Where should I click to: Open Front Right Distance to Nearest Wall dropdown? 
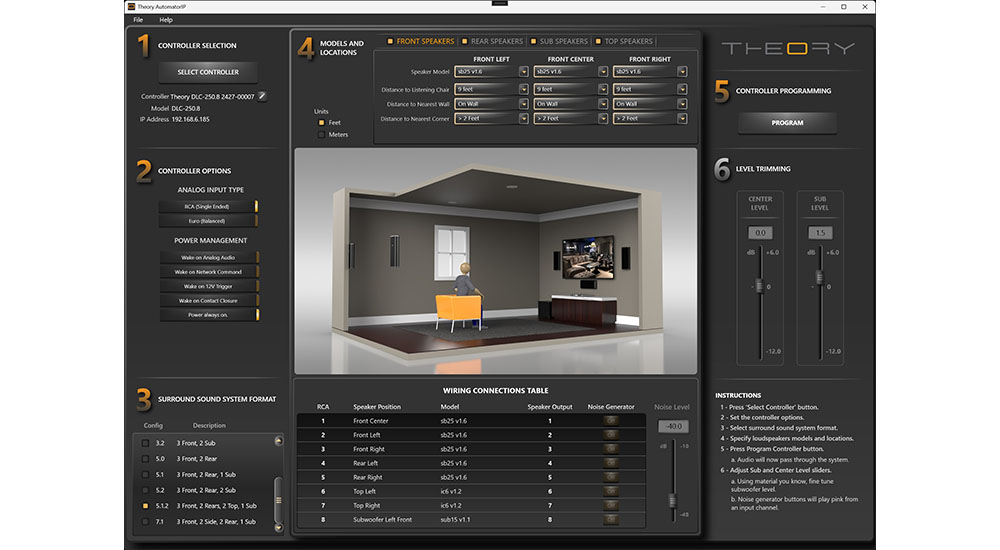point(650,104)
